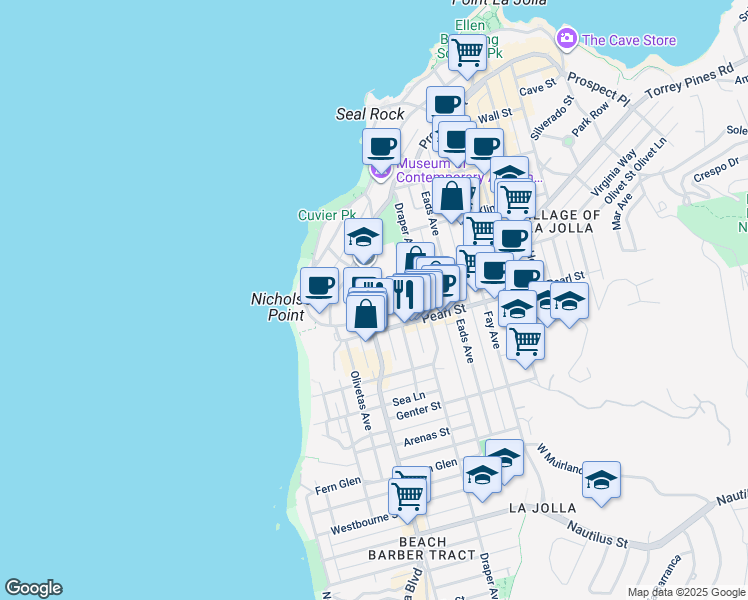The image size is (748, 600).
Task: Click the 'Fern Glen' street label
Action: 338,486
